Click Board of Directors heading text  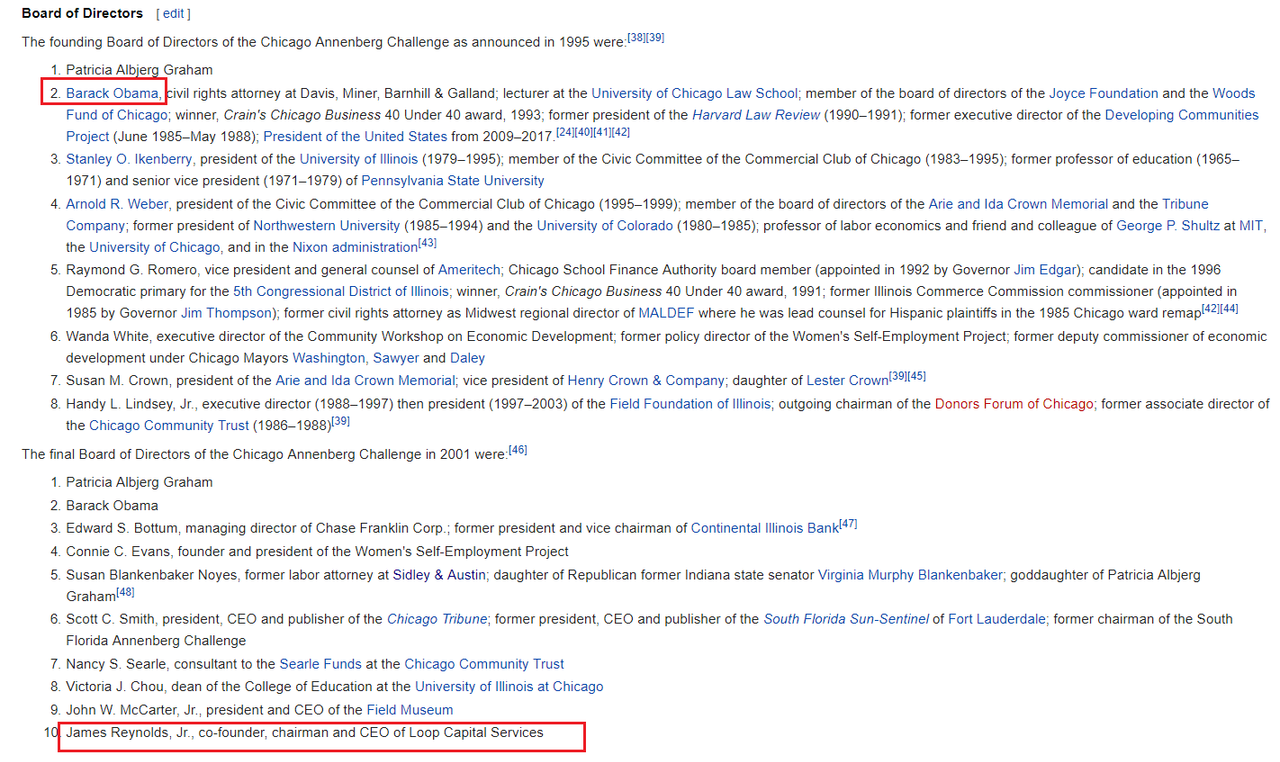[82, 13]
